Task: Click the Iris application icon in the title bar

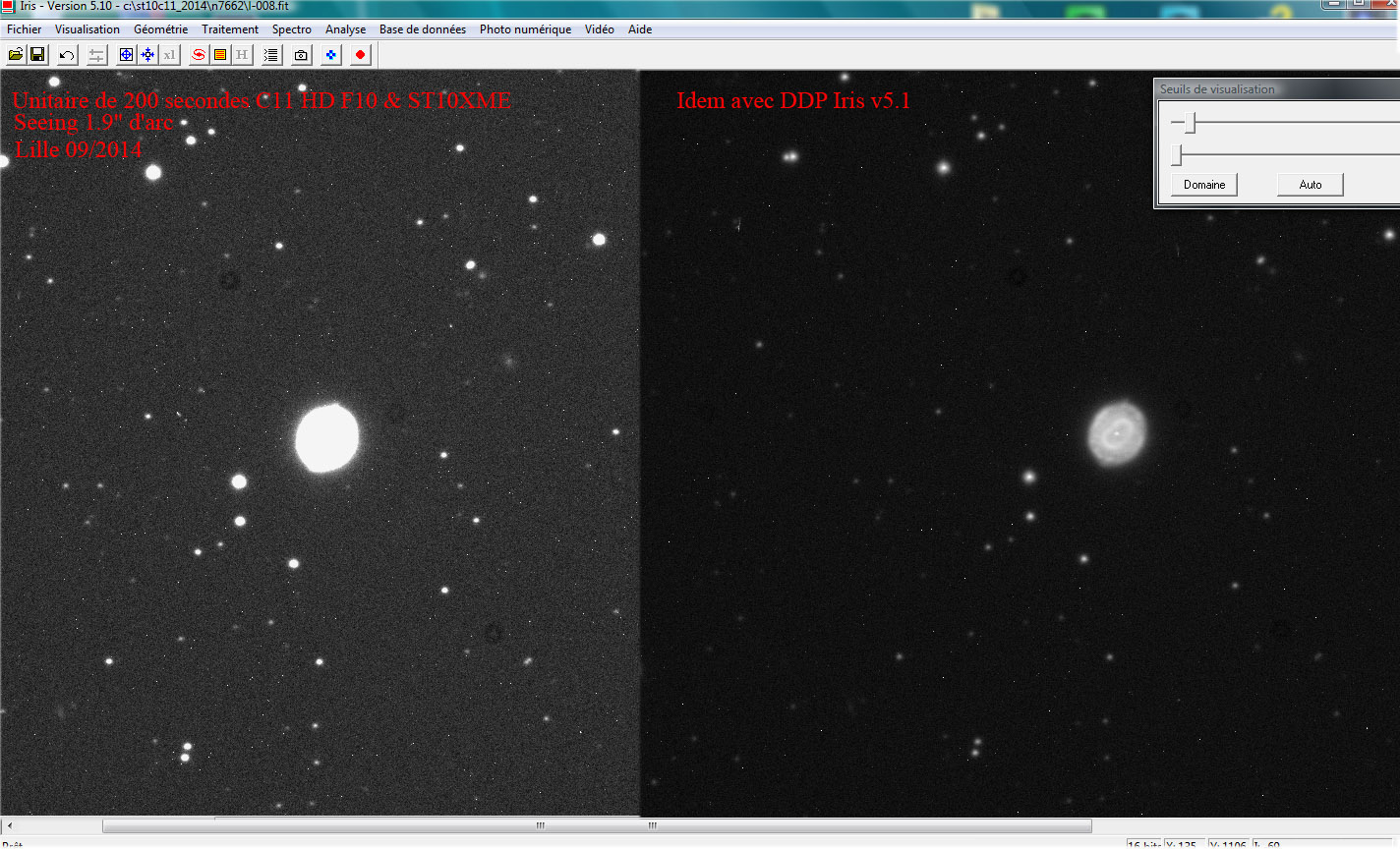Action: tap(8, 6)
